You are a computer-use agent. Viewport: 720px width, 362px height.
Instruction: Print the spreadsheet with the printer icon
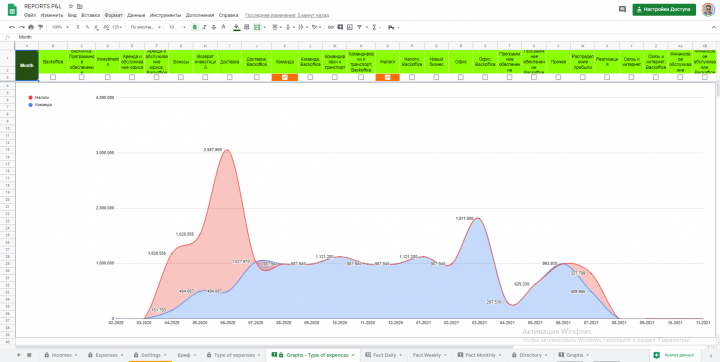pos(31,28)
